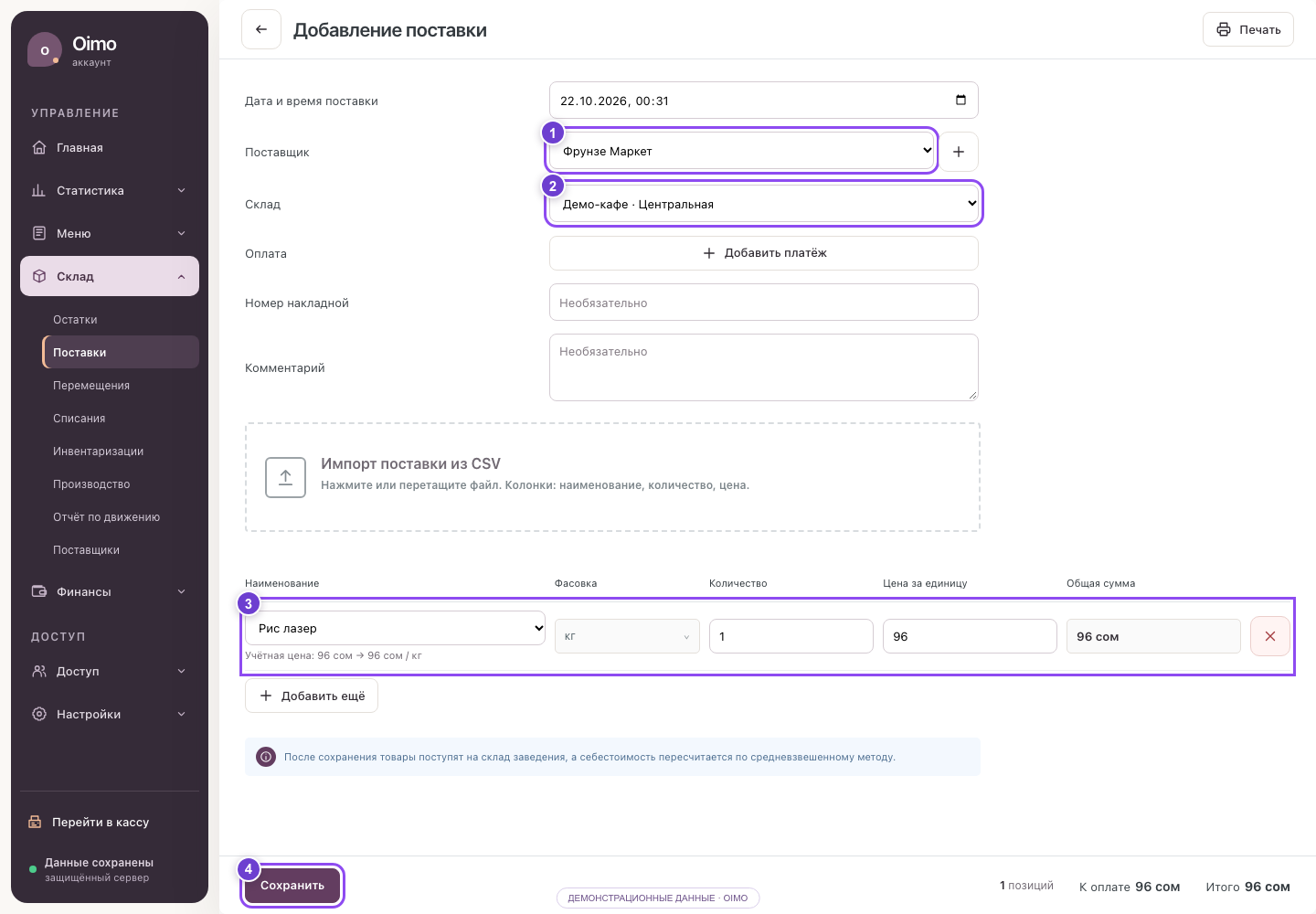Click the Статистика chart icon
This screenshot has height=914, width=1316.
tap(39, 190)
